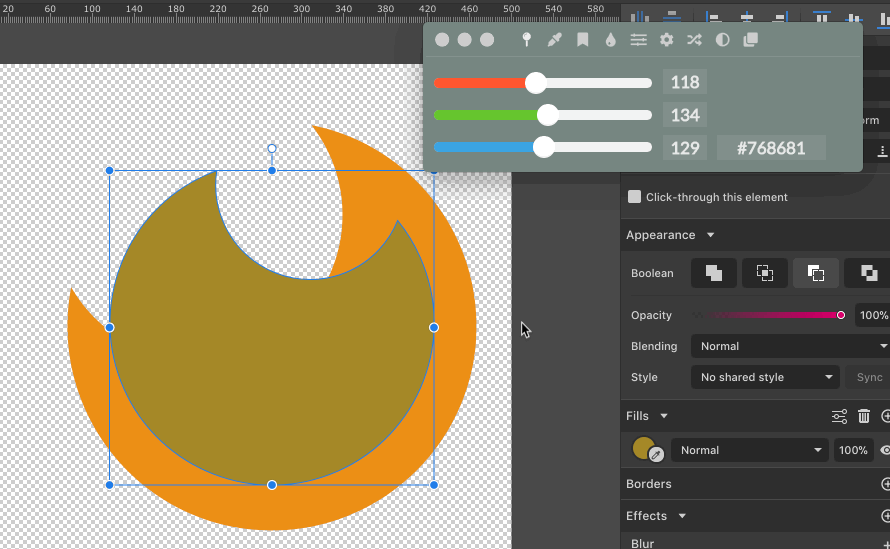Image resolution: width=890 pixels, height=549 pixels.
Task: Collapse the Fills section arrow
Action: click(664, 416)
